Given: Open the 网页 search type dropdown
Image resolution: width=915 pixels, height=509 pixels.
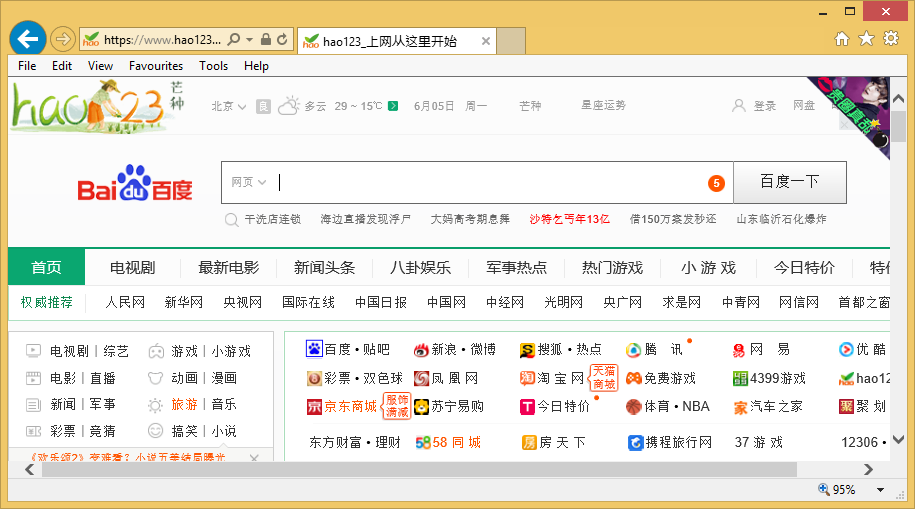Looking at the screenshot, I should [x=249, y=182].
